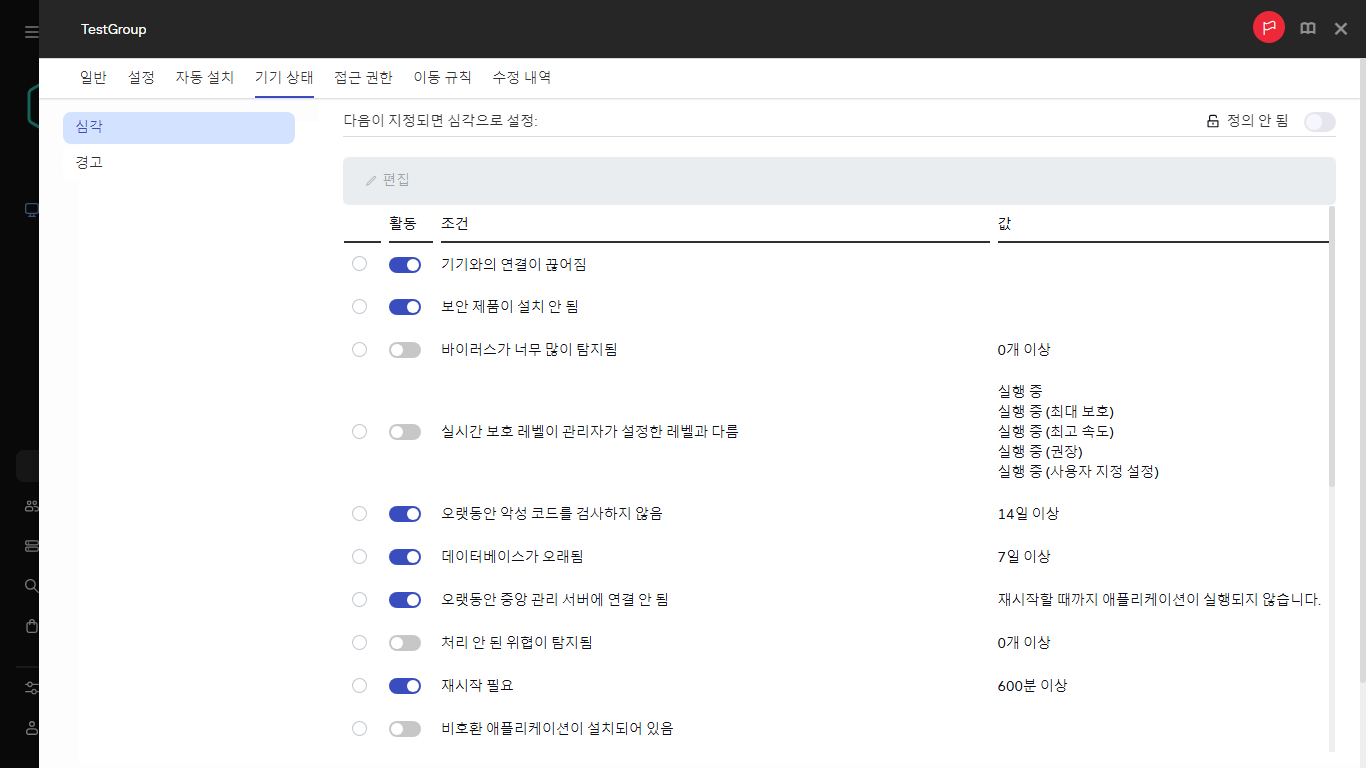Click the monitor devices icon in sidebar
1366x768 pixels.
(x=31, y=210)
